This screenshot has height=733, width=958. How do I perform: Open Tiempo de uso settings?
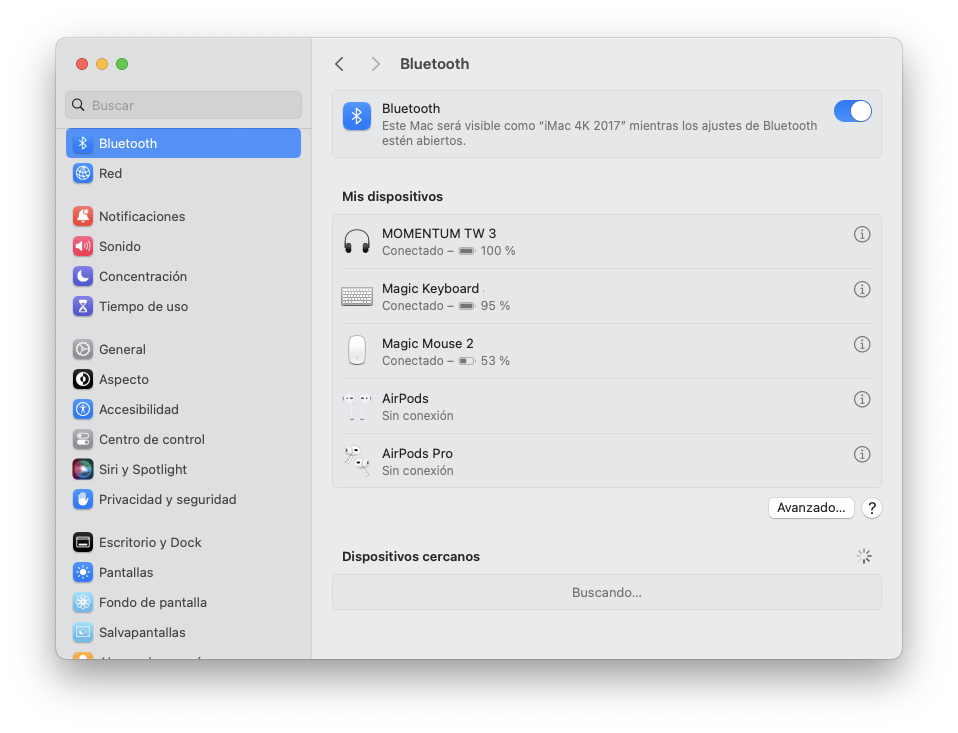click(183, 306)
